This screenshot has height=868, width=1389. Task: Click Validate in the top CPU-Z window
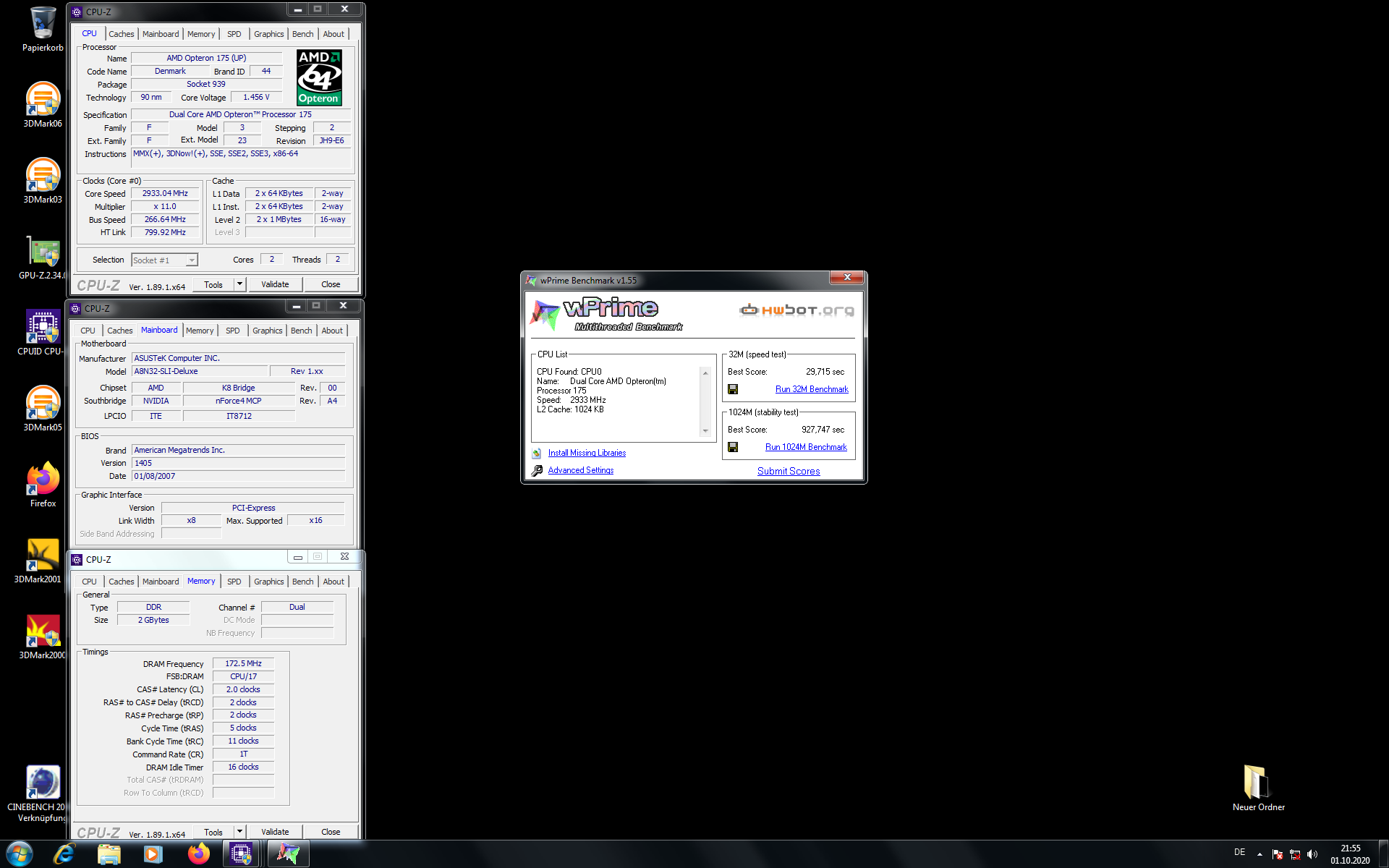click(275, 284)
